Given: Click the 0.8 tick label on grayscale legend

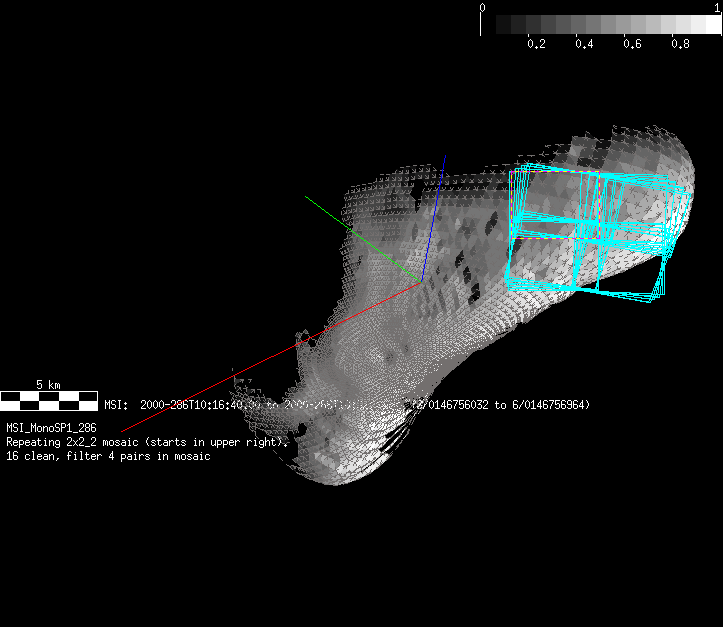Looking at the screenshot, I should (680, 44).
